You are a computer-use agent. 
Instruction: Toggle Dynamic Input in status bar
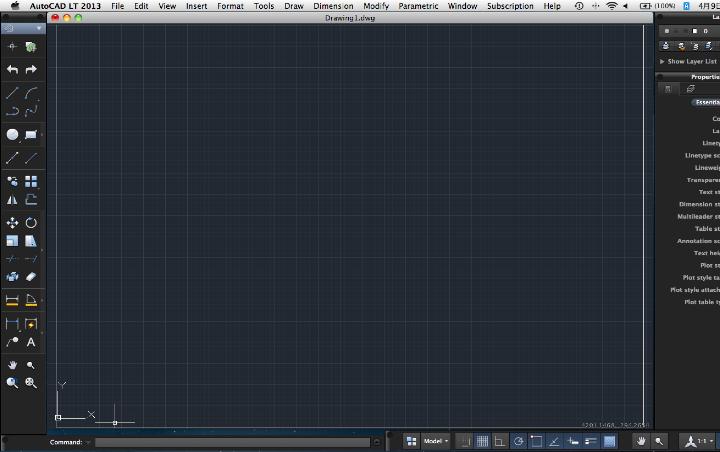573,441
